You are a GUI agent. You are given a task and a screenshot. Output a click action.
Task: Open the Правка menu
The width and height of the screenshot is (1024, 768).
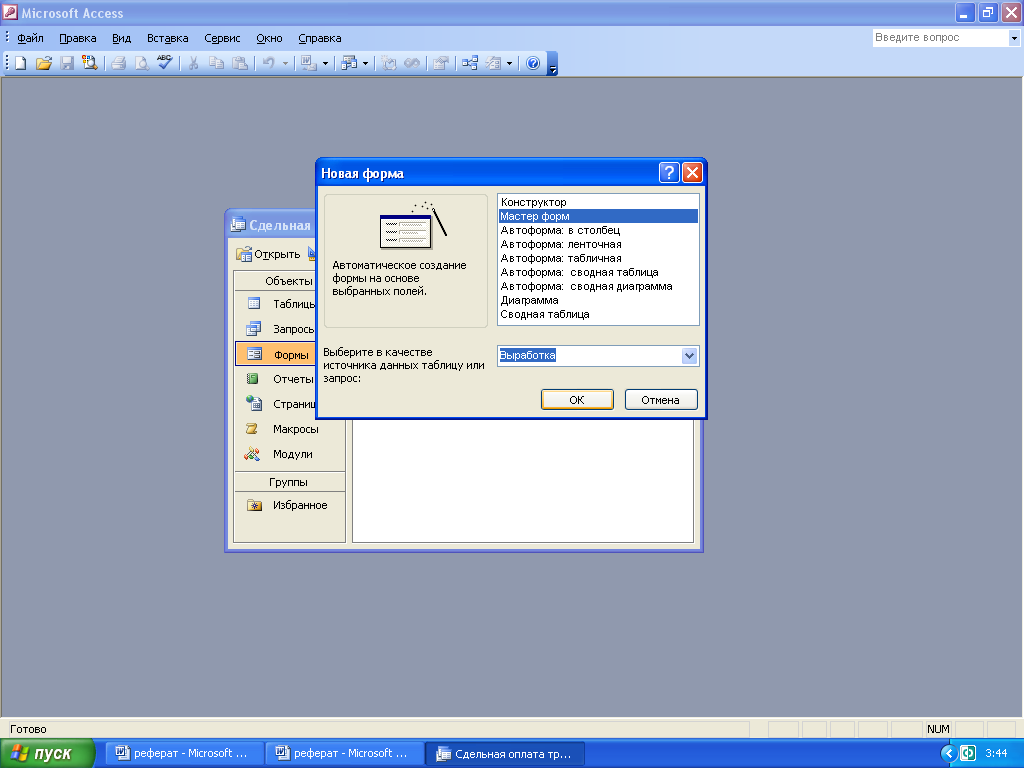[x=78, y=38]
